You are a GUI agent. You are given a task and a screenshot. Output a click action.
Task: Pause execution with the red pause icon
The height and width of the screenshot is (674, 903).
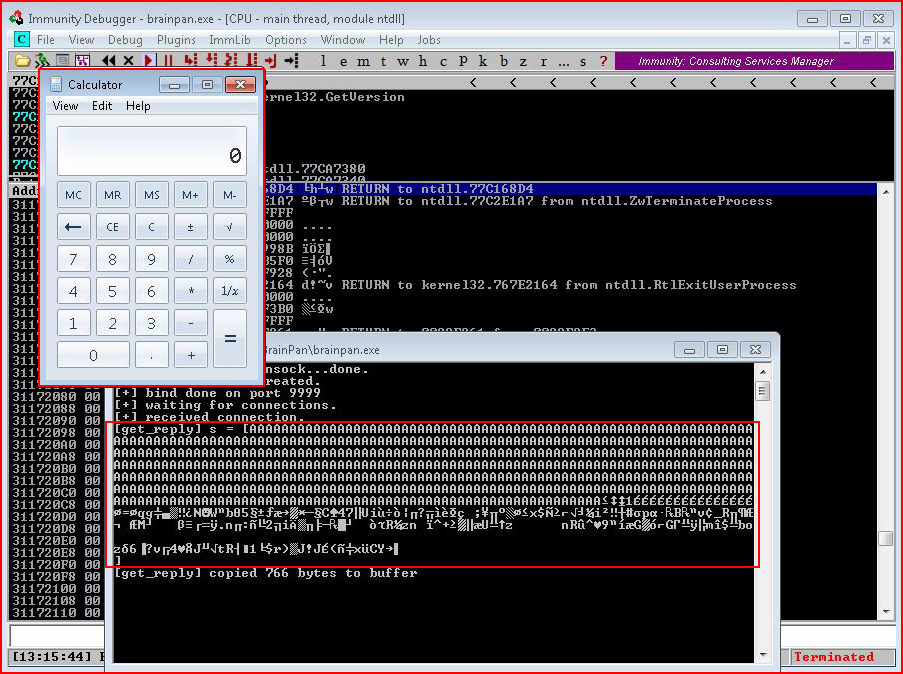168,60
